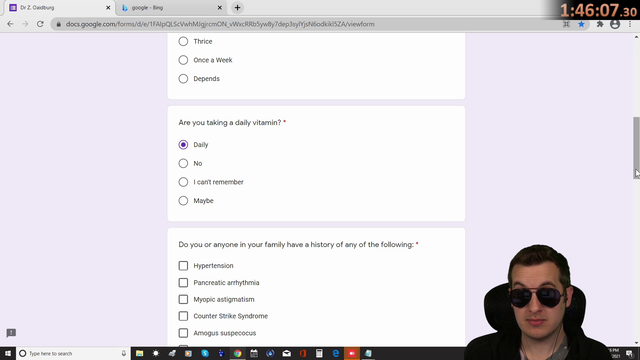Click the red recording app on taskbar
640x360 pixels.
pyautogui.click(x=352, y=353)
